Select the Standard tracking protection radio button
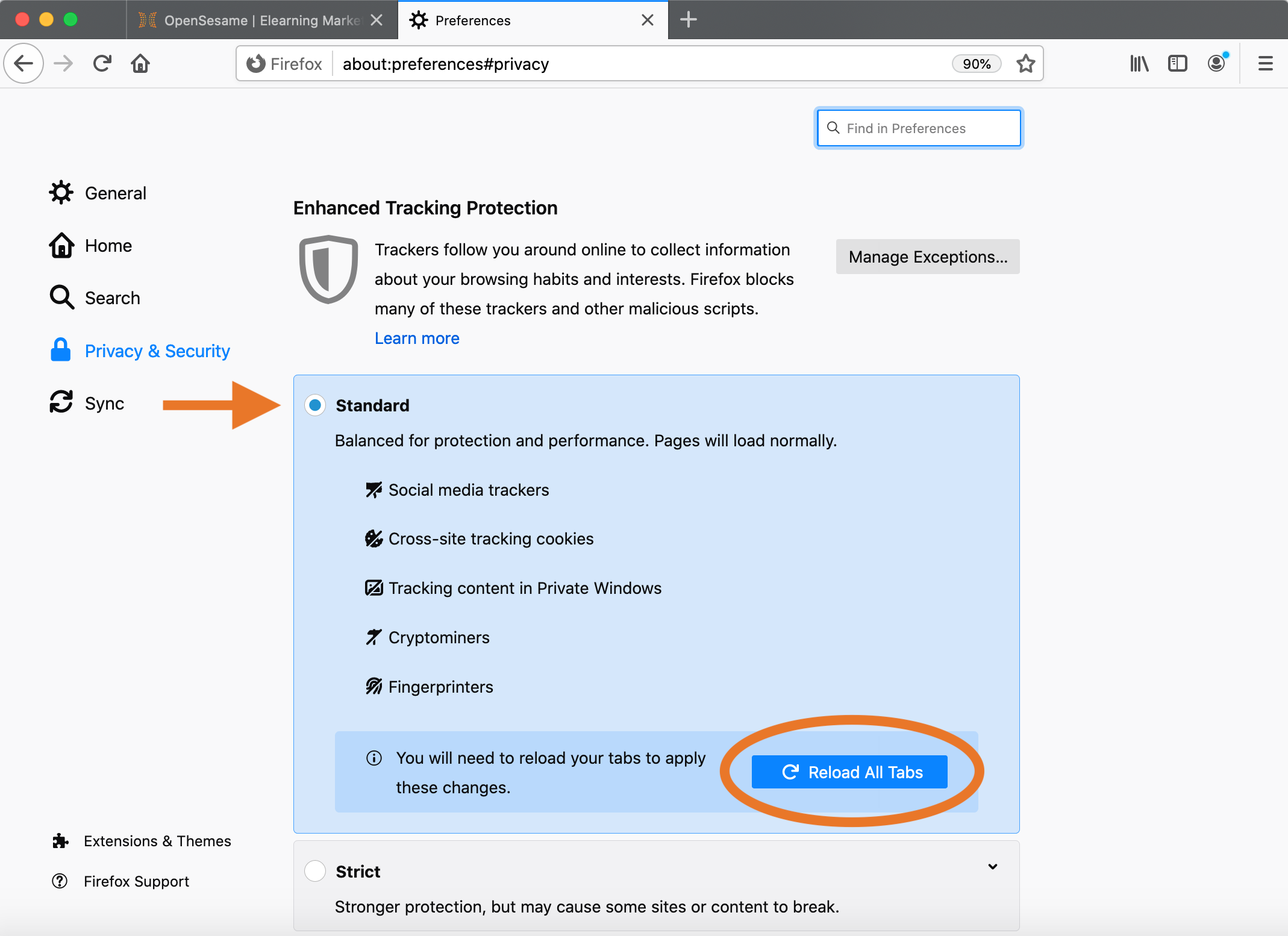The width and height of the screenshot is (1288, 936). [315, 405]
